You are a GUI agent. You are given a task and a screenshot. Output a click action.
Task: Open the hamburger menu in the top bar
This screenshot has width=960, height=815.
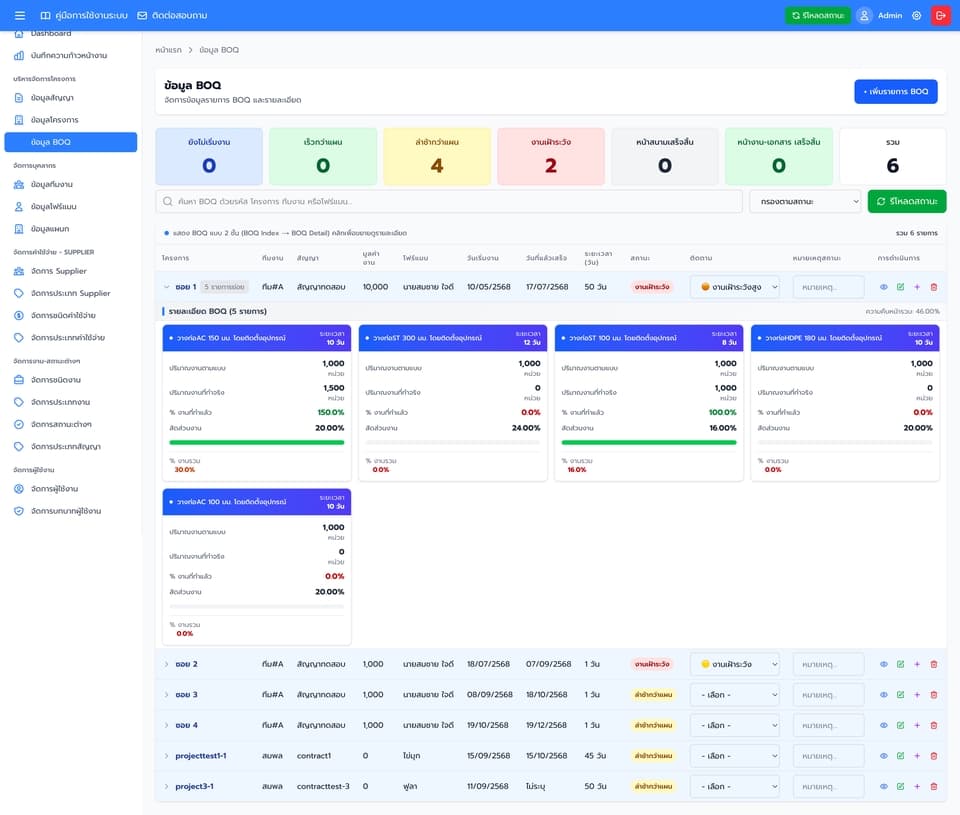pyautogui.click(x=20, y=15)
